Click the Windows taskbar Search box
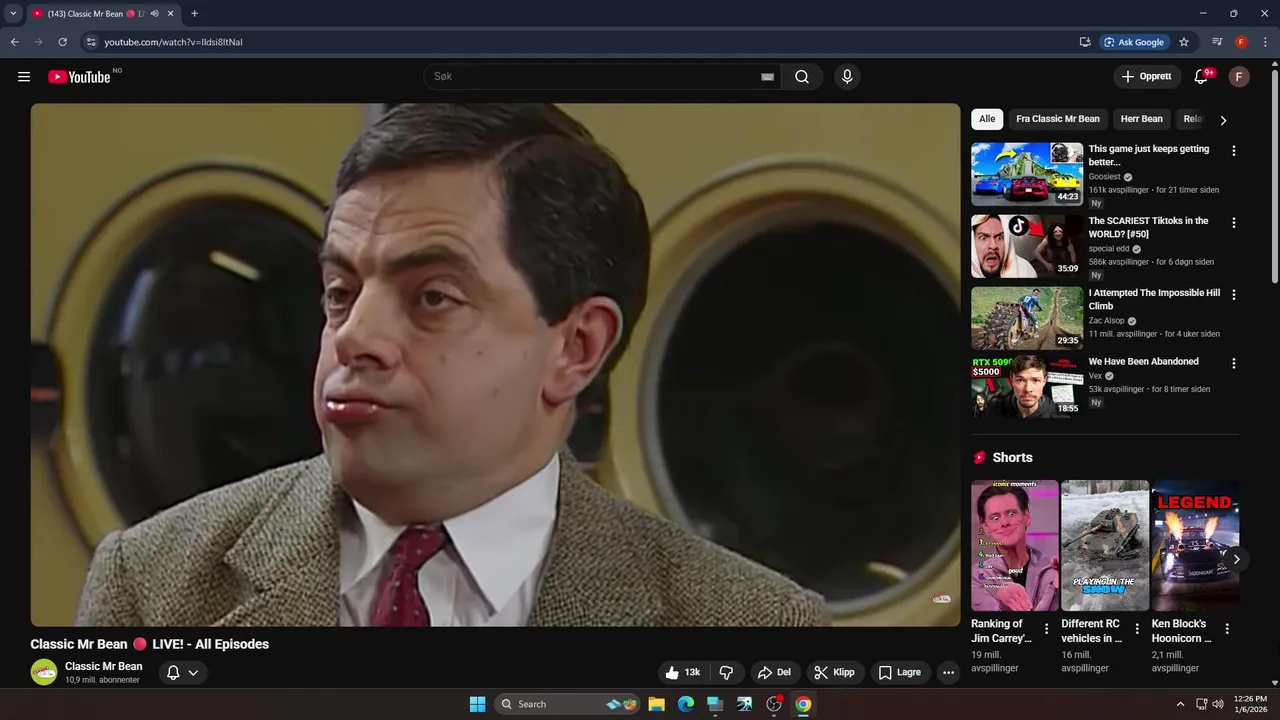Screen dimensions: 1280x720 (567, 704)
